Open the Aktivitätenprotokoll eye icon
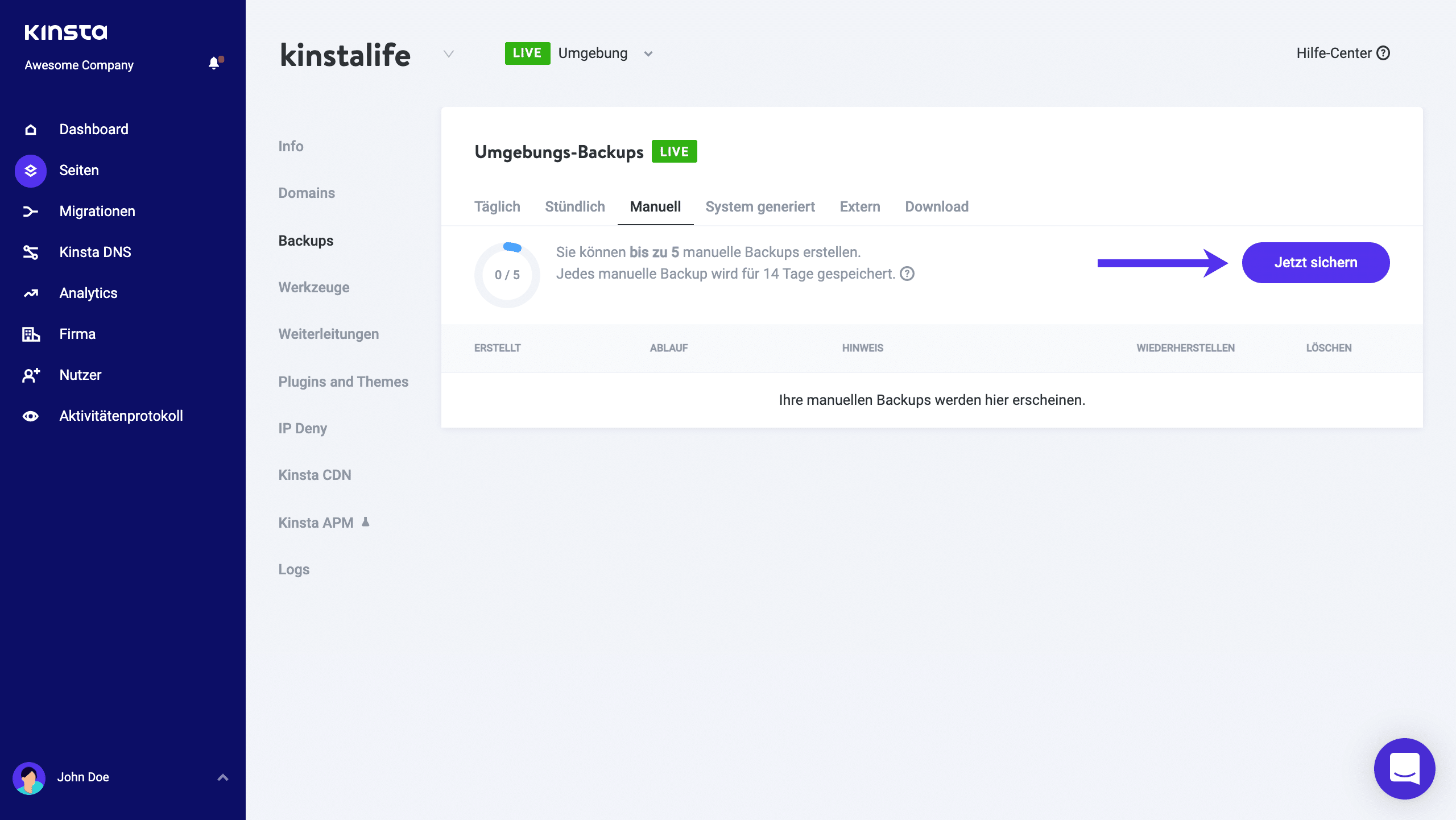This screenshot has height=820, width=1456. 30,416
